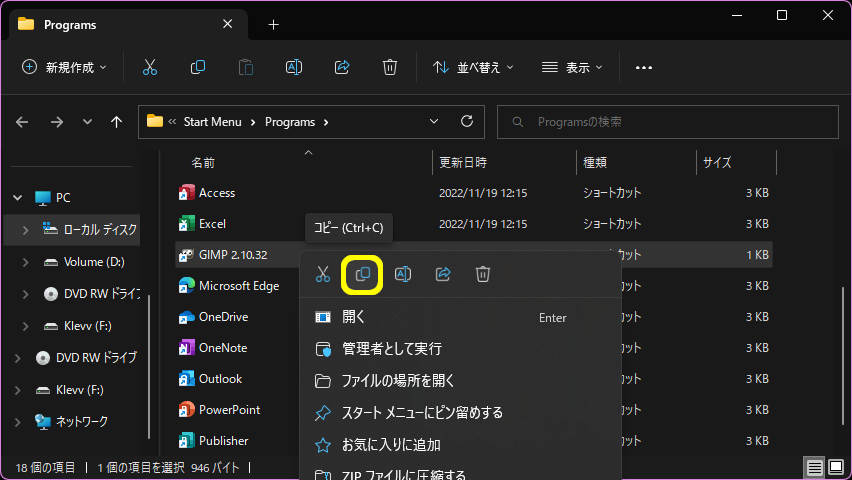Screen dimensions: 852x480
Task: Expand the PC tree node
Action: pos(17,198)
